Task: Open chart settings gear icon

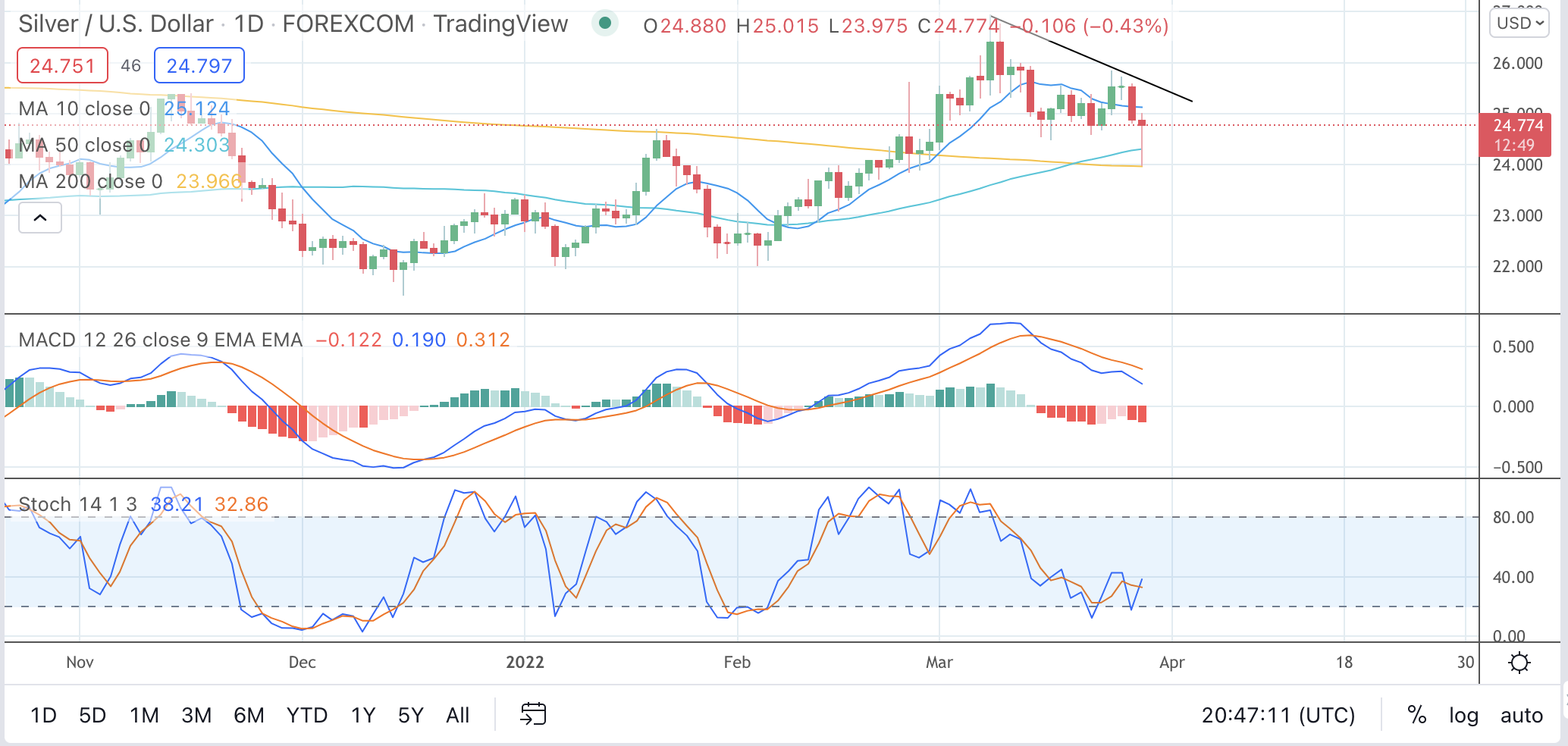Action: pyautogui.click(x=1519, y=663)
